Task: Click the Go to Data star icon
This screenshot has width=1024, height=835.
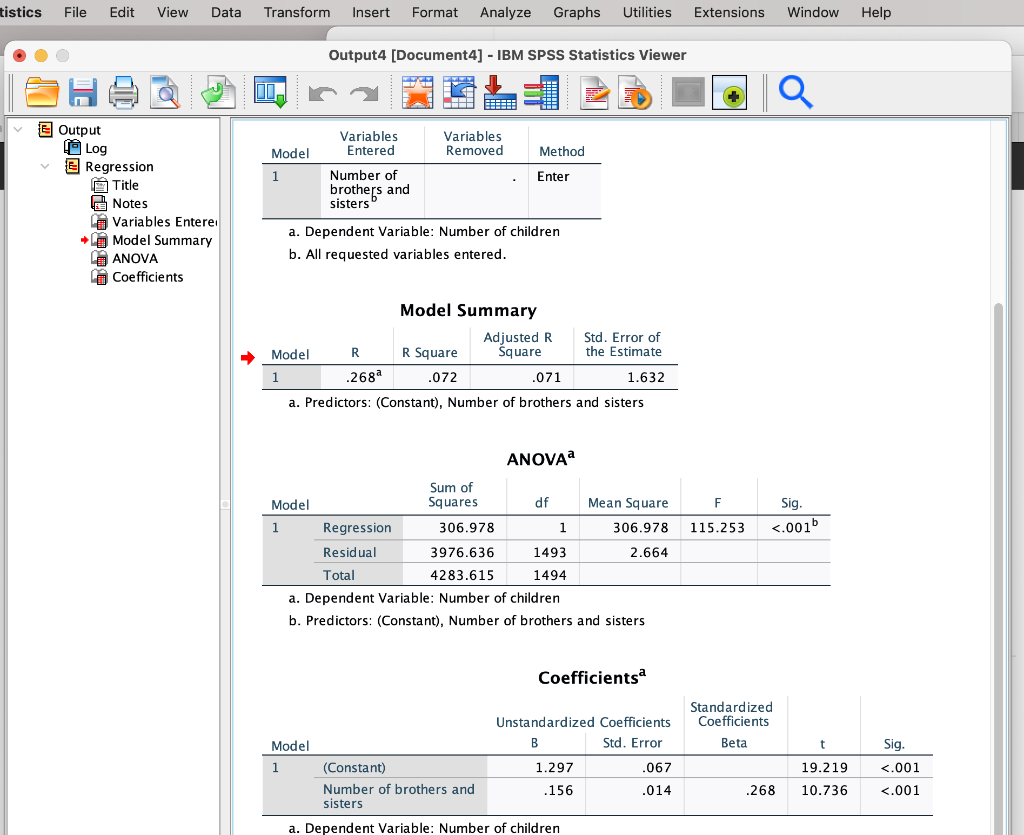Action: pyautogui.click(x=417, y=92)
